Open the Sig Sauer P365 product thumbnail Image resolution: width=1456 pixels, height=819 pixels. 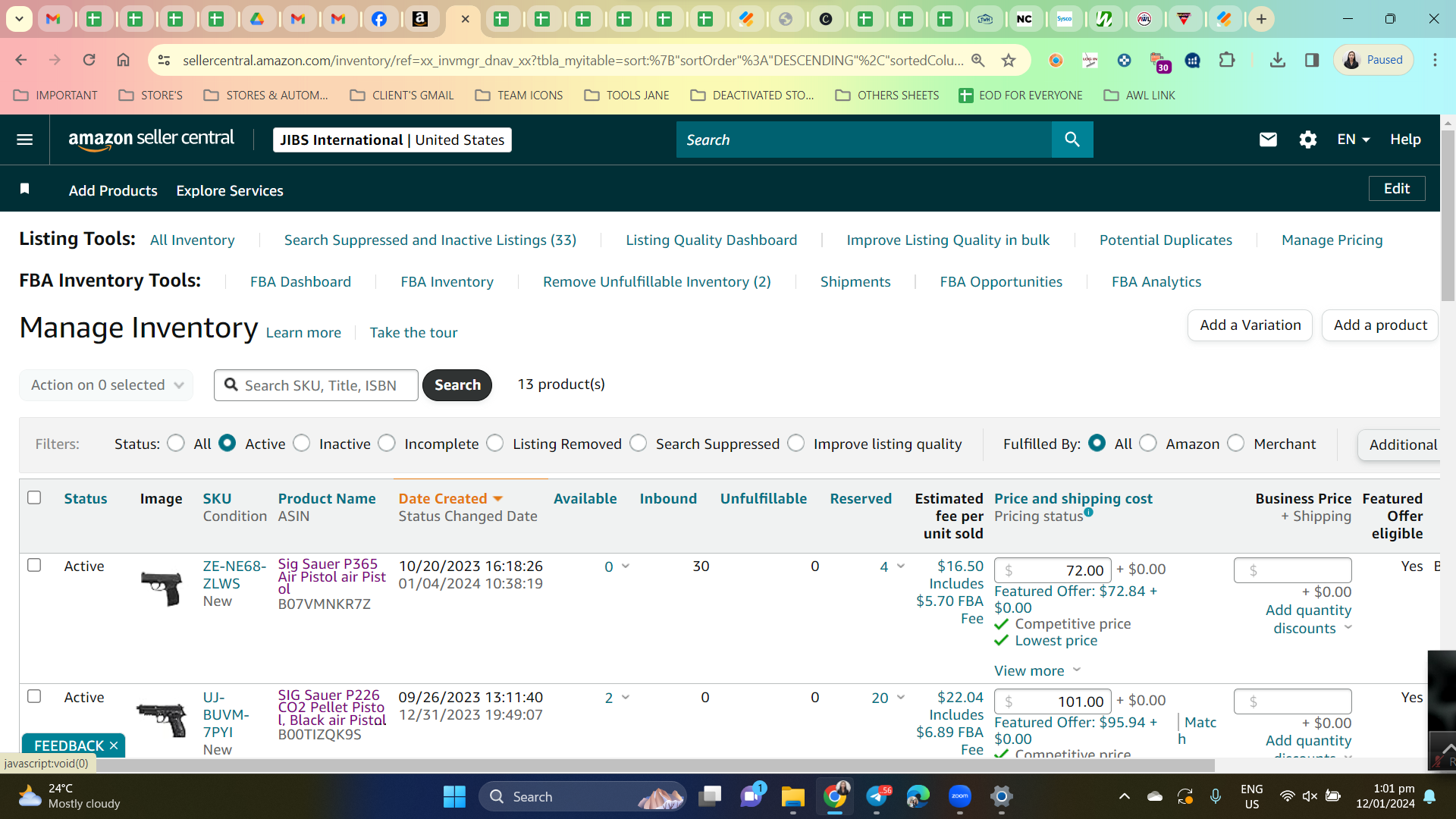click(162, 588)
